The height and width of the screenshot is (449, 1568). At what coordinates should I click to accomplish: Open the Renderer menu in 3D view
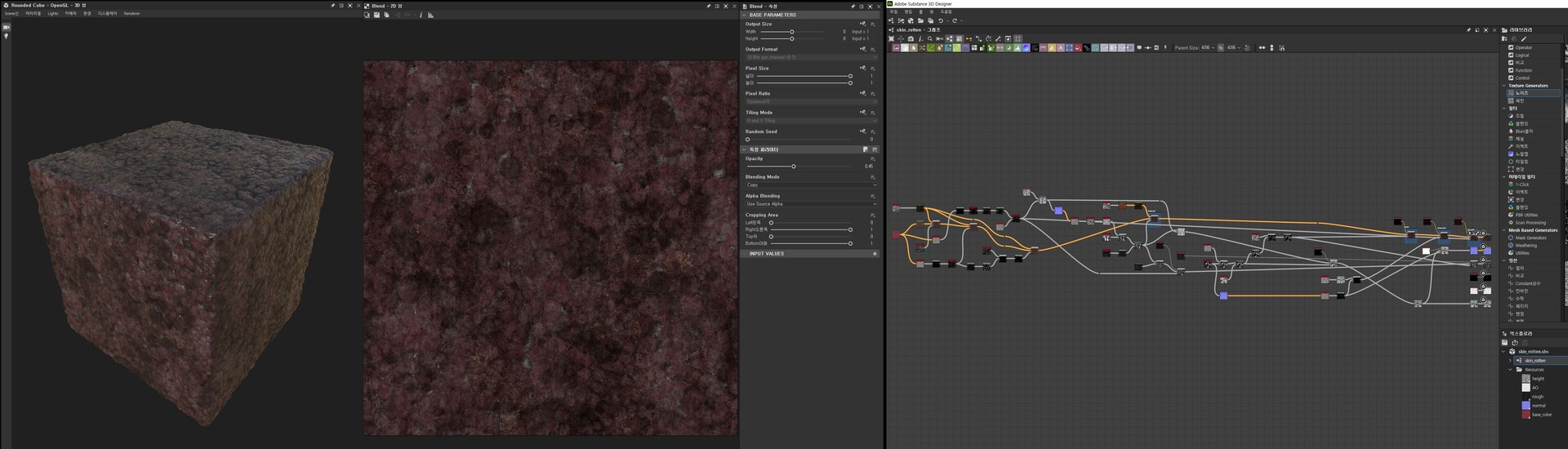[131, 14]
